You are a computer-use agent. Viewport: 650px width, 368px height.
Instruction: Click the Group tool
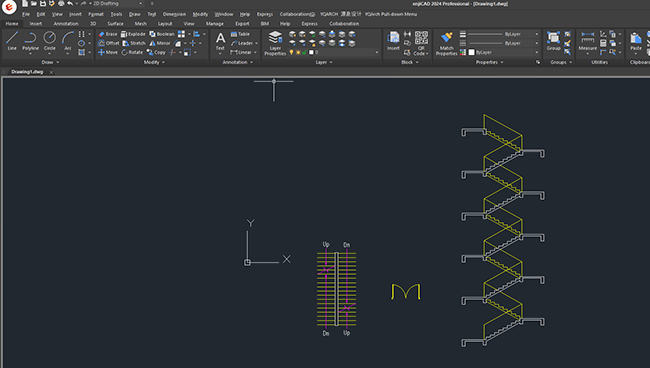coord(553,41)
